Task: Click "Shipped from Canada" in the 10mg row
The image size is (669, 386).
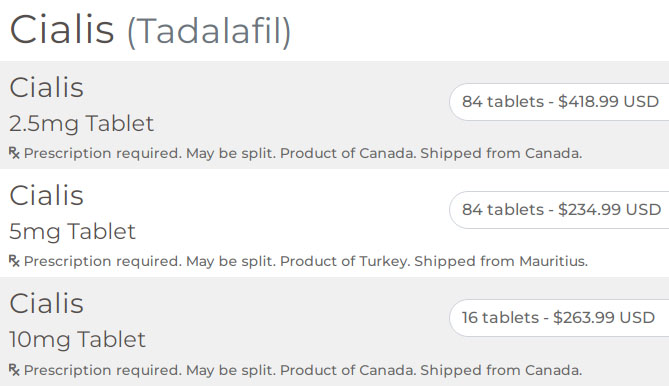Action: (x=501, y=370)
